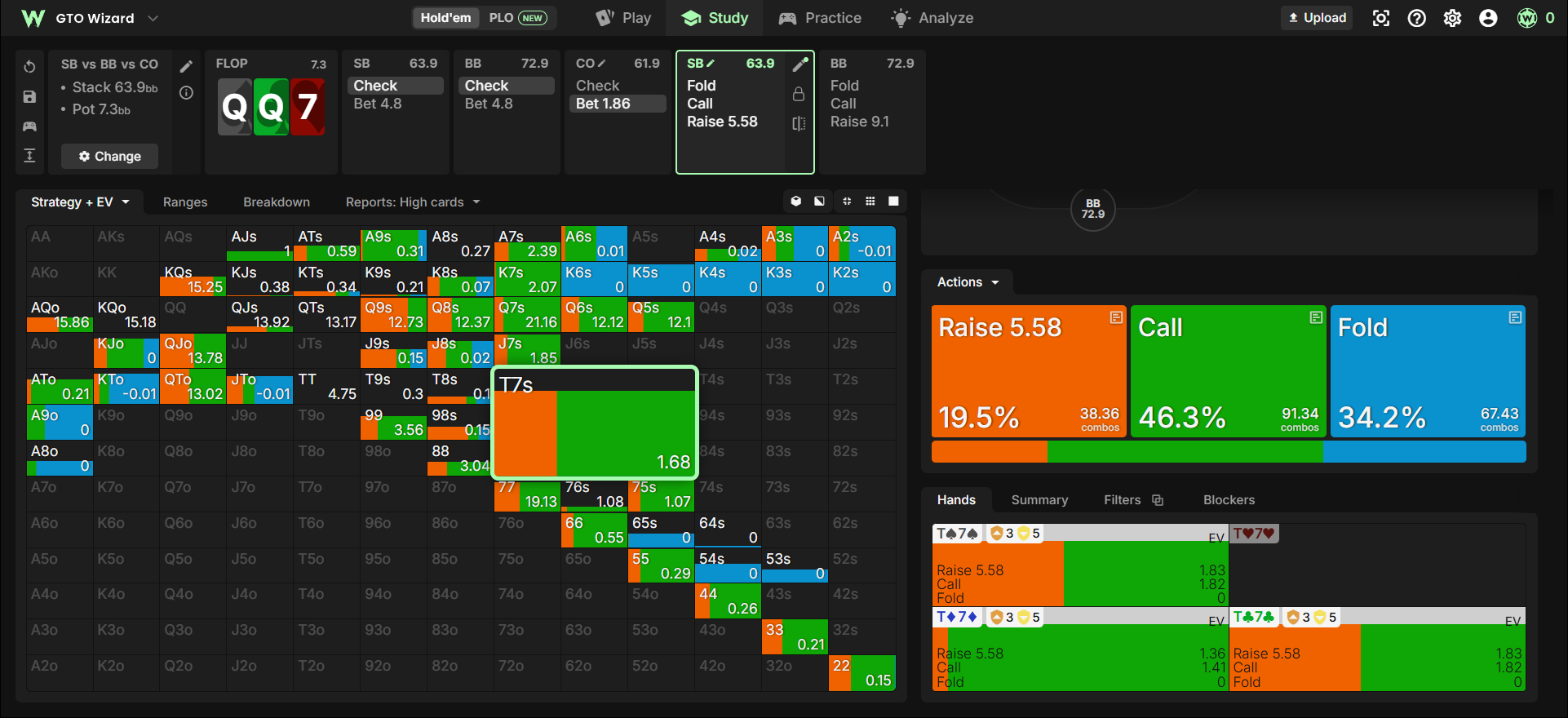Open the user account icon

(x=1488, y=18)
